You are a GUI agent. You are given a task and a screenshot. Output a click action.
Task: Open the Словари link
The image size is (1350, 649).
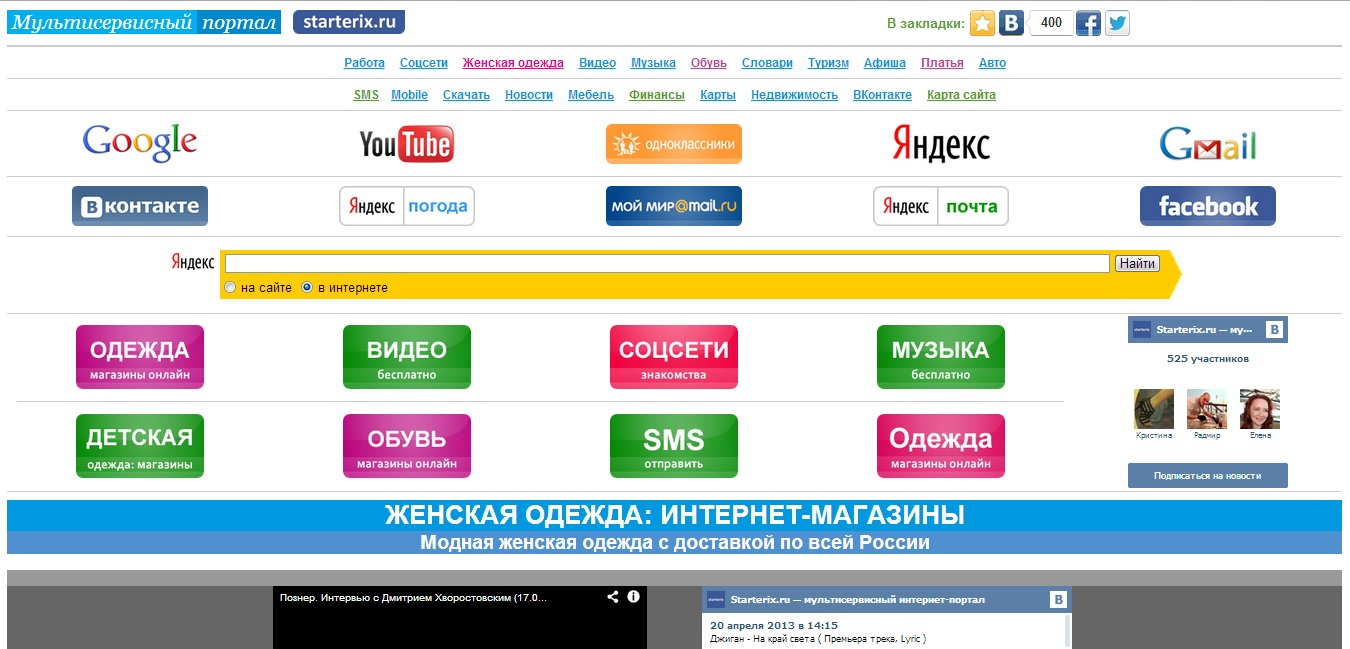point(767,63)
